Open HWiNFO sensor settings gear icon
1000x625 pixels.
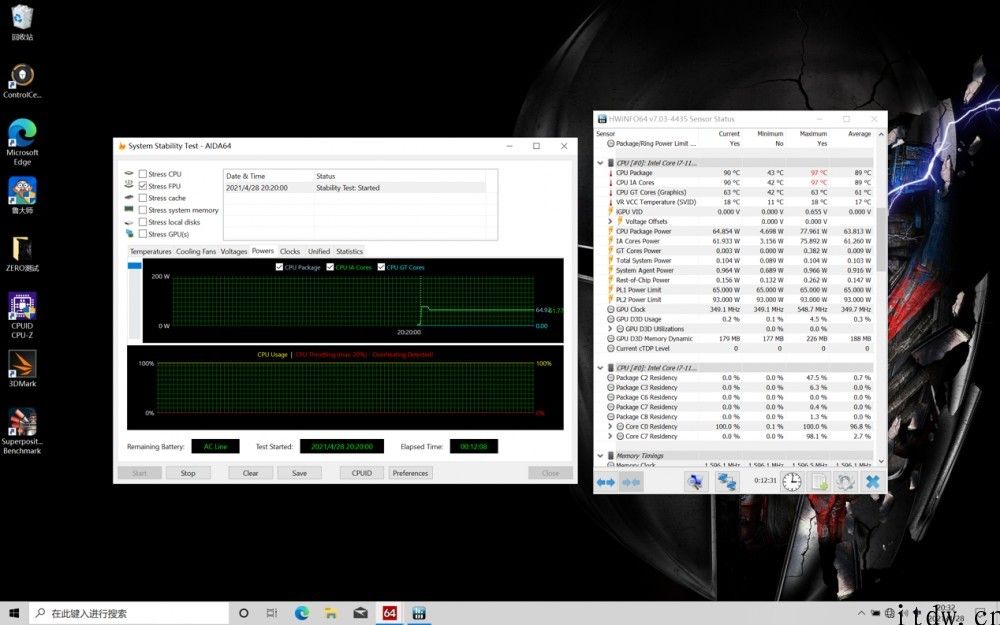pyautogui.click(x=846, y=482)
